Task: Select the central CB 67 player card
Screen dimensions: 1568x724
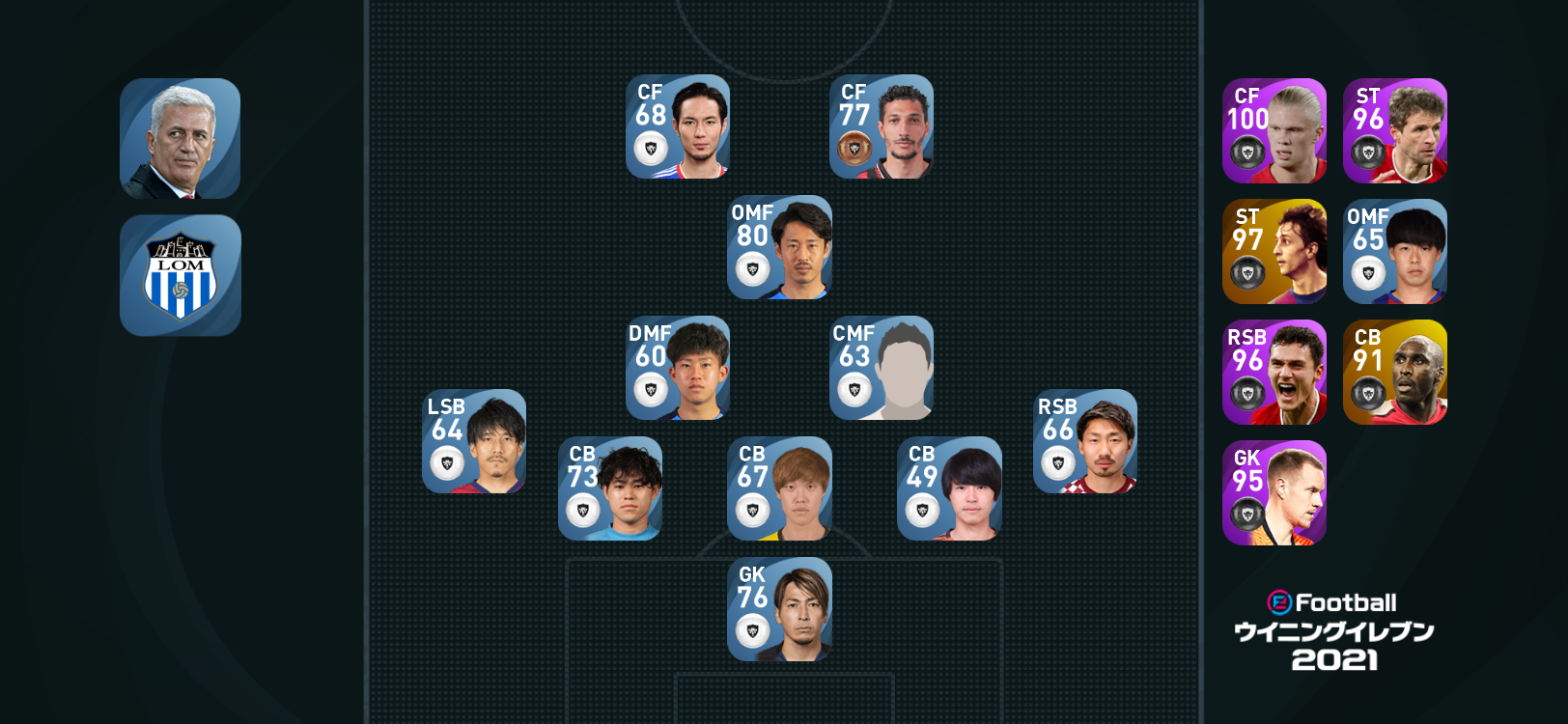Action: point(779,488)
